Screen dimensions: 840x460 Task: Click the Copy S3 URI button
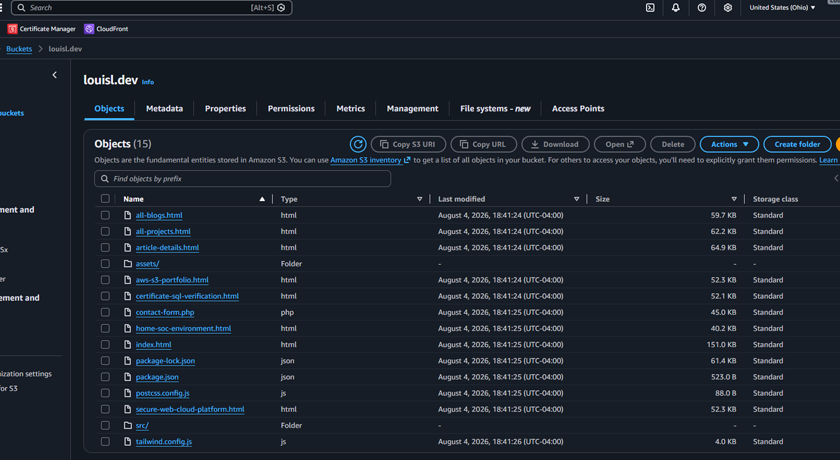pyautogui.click(x=408, y=144)
